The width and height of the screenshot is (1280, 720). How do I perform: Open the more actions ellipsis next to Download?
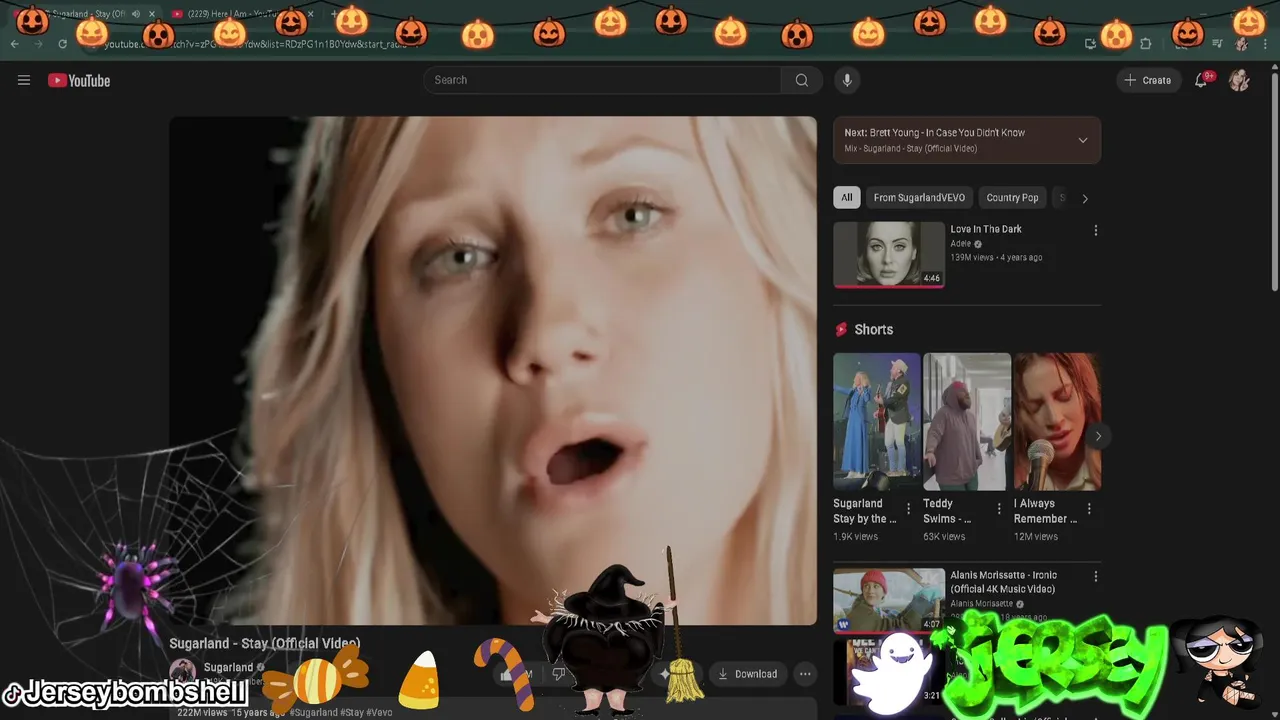805,674
